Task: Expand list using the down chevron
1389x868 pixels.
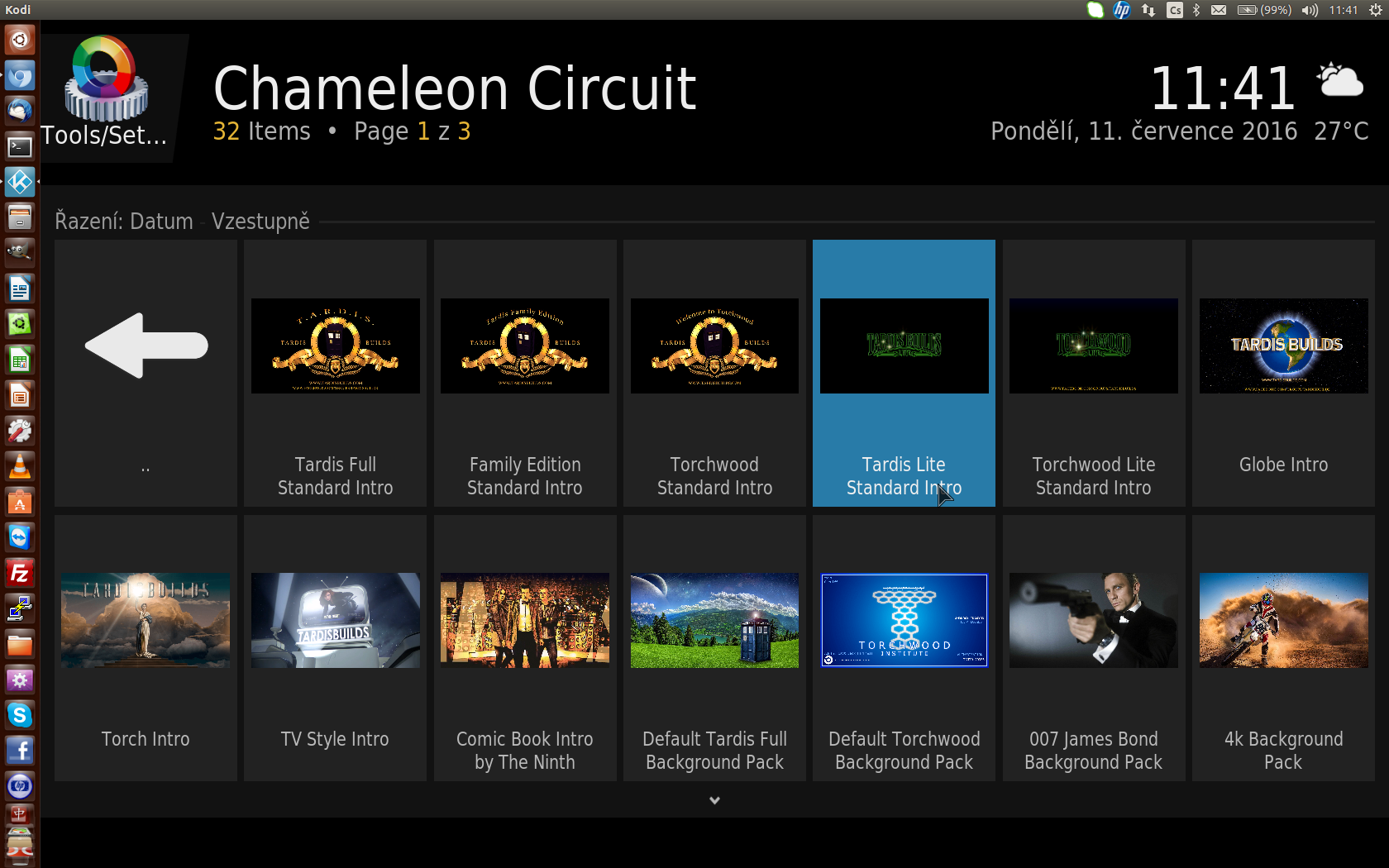Action: (x=714, y=800)
